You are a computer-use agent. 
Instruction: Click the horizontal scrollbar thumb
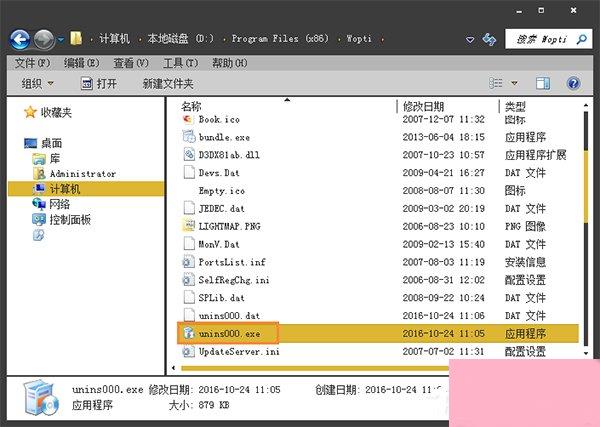315,368
